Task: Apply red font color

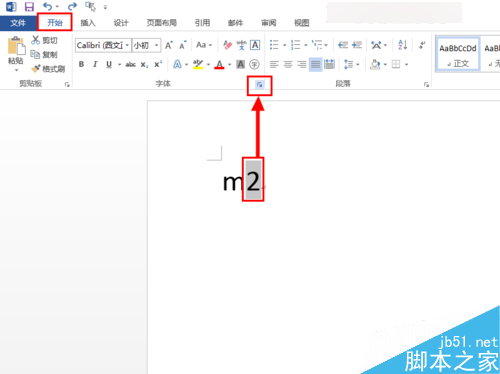Action: (x=219, y=64)
